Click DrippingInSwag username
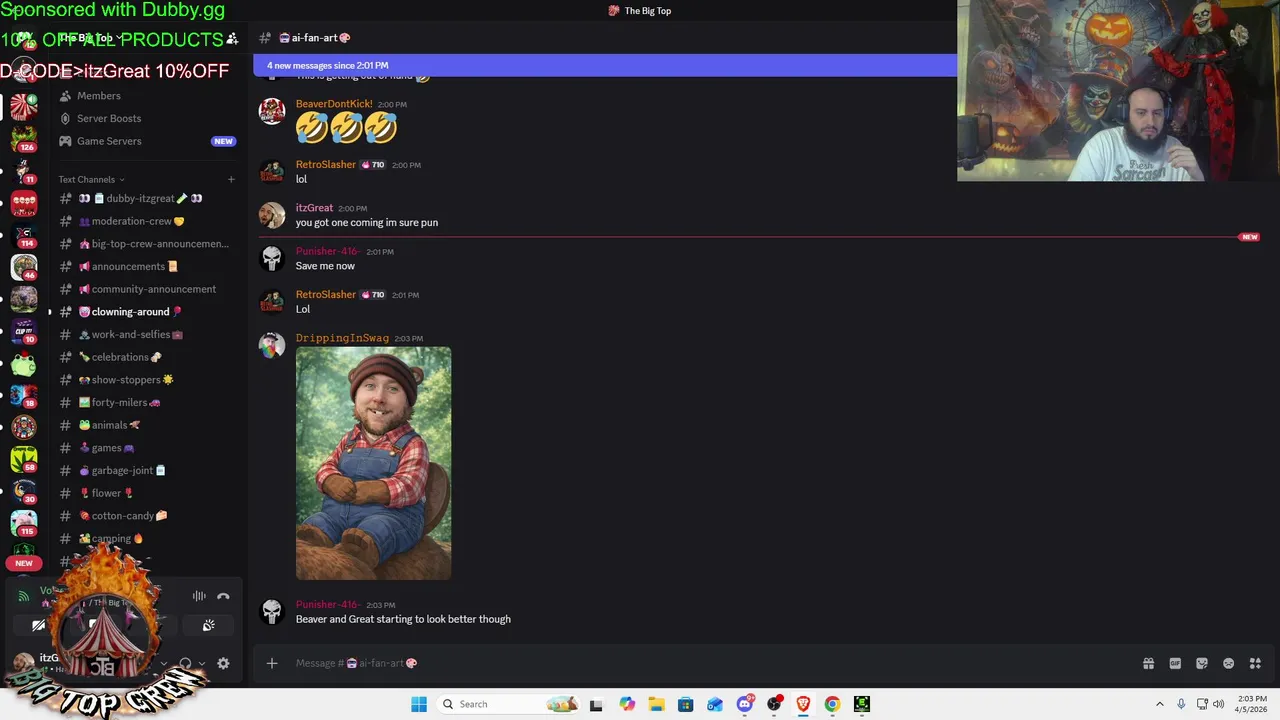The width and height of the screenshot is (1280, 720). click(342, 338)
